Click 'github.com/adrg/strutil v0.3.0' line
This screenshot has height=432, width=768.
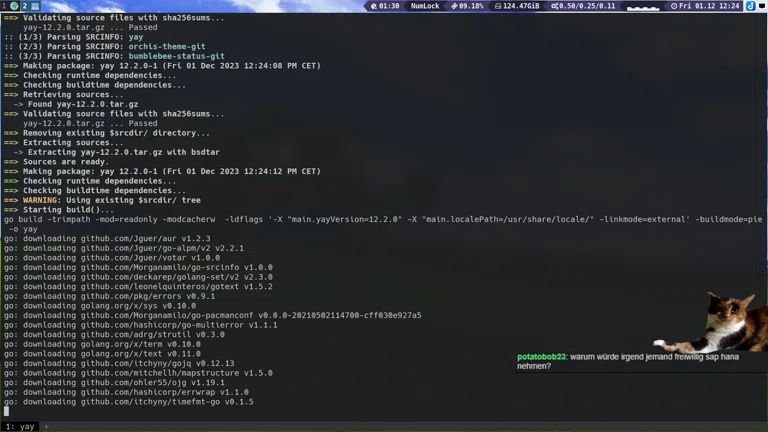[115, 335]
